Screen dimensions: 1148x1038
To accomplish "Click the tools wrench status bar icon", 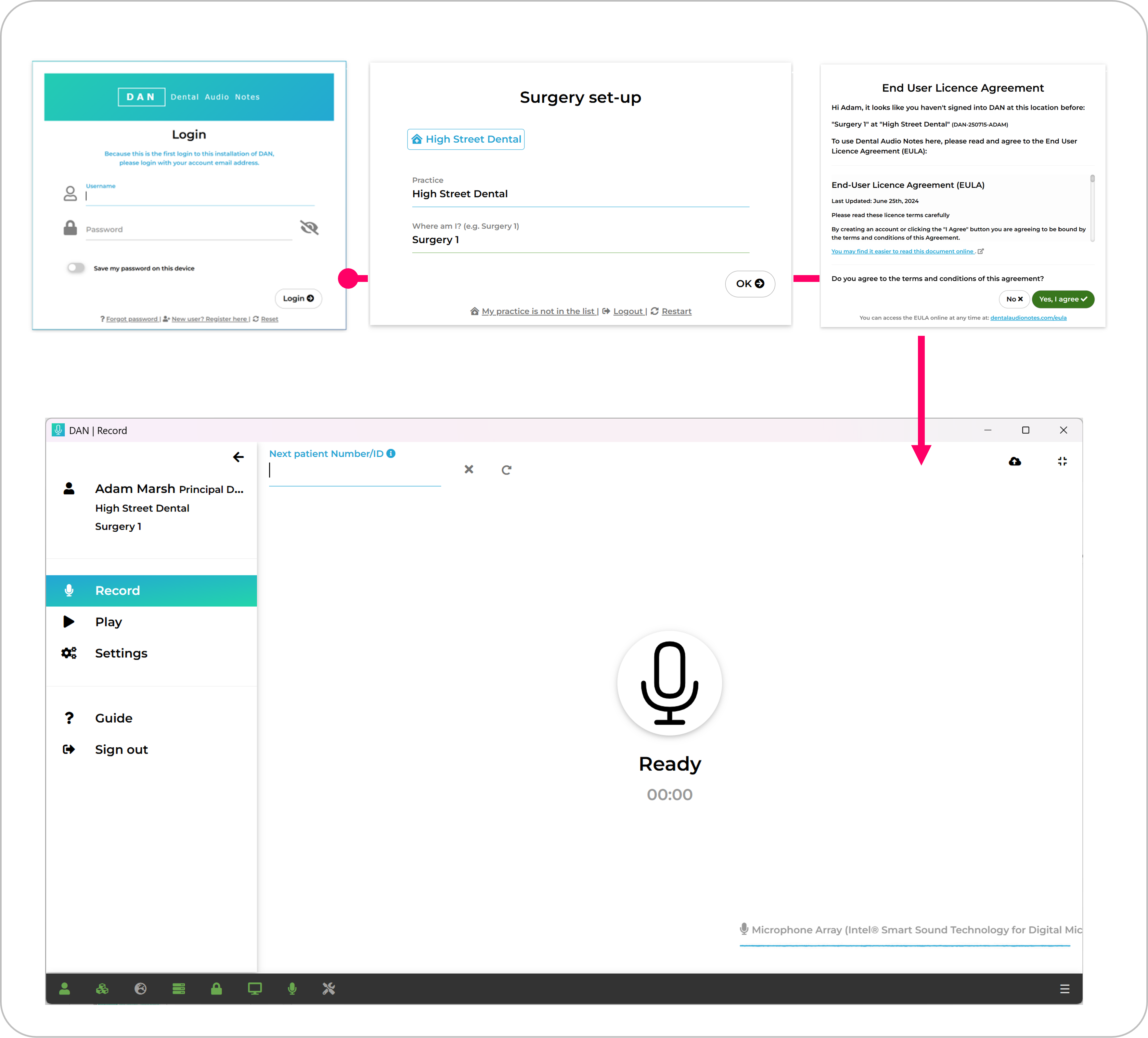I will [x=329, y=989].
